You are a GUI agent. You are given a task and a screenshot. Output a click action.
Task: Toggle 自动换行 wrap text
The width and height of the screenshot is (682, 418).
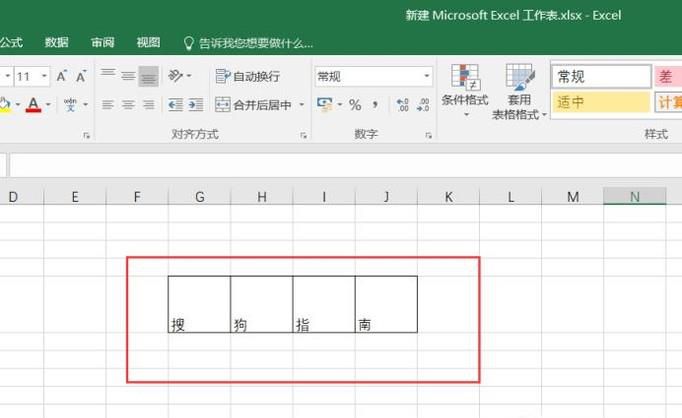(248, 77)
